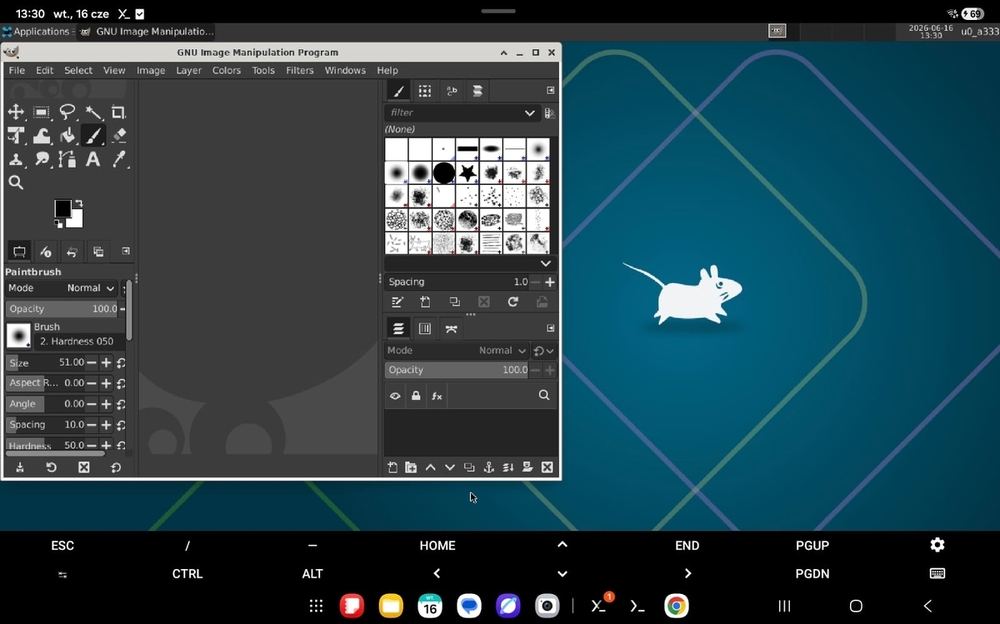Click the anchor floating layer icon
Screen dimensions: 1000x624
click(x=489, y=468)
